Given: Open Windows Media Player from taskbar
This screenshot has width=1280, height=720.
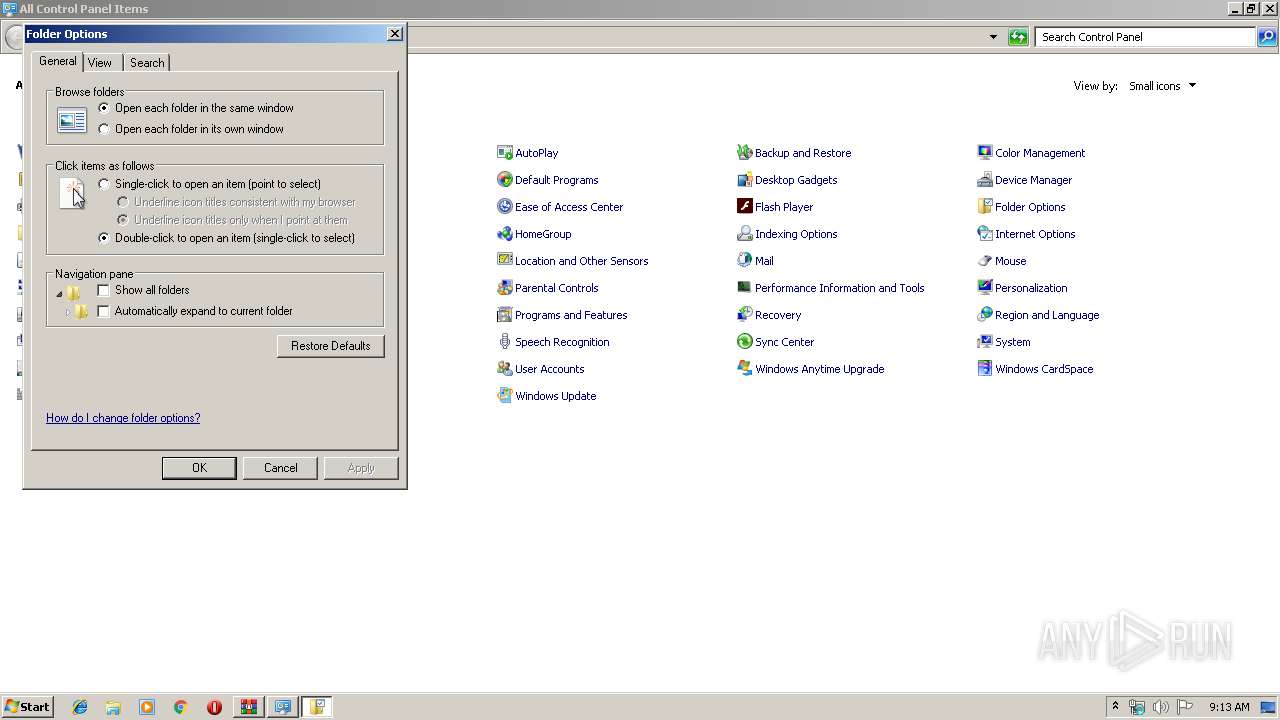Looking at the screenshot, I should pyautogui.click(x=147, y=707).
